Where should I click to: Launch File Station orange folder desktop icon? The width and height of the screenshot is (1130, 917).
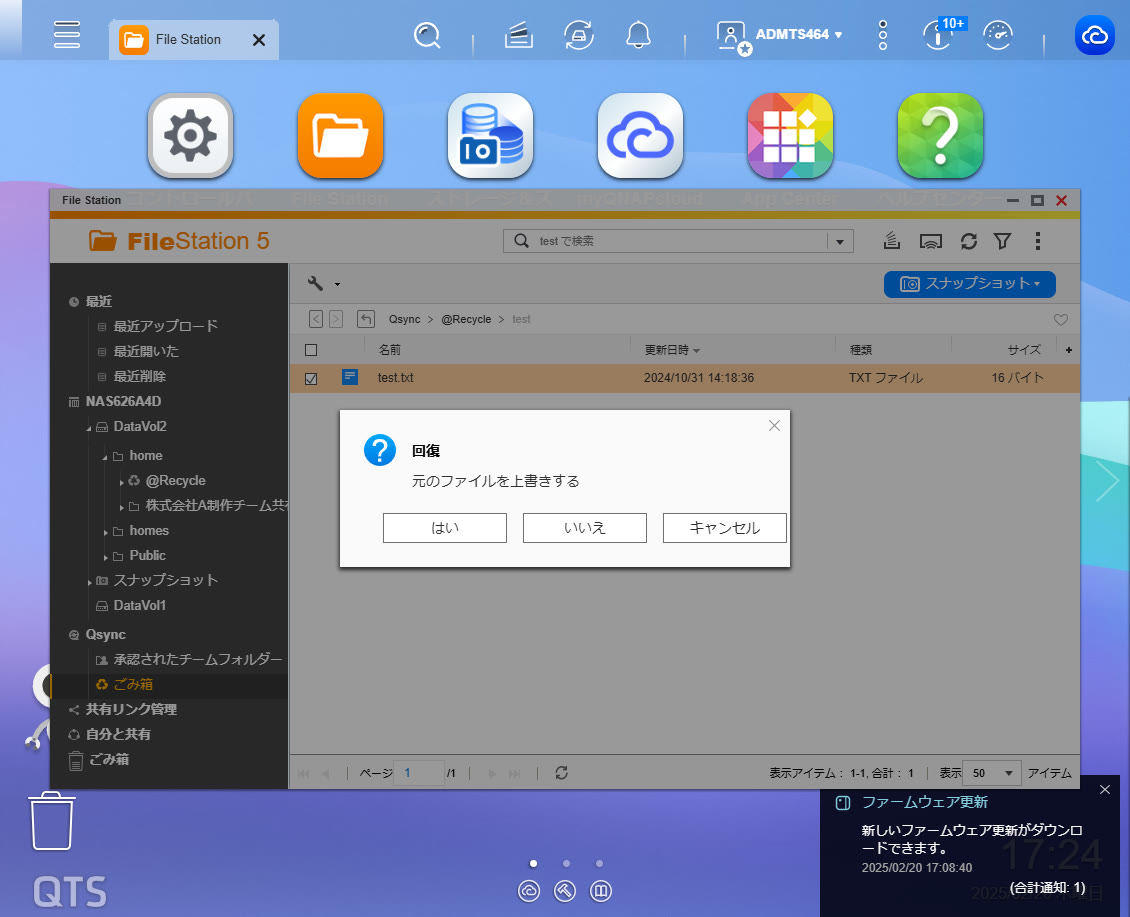pos(340,136)
